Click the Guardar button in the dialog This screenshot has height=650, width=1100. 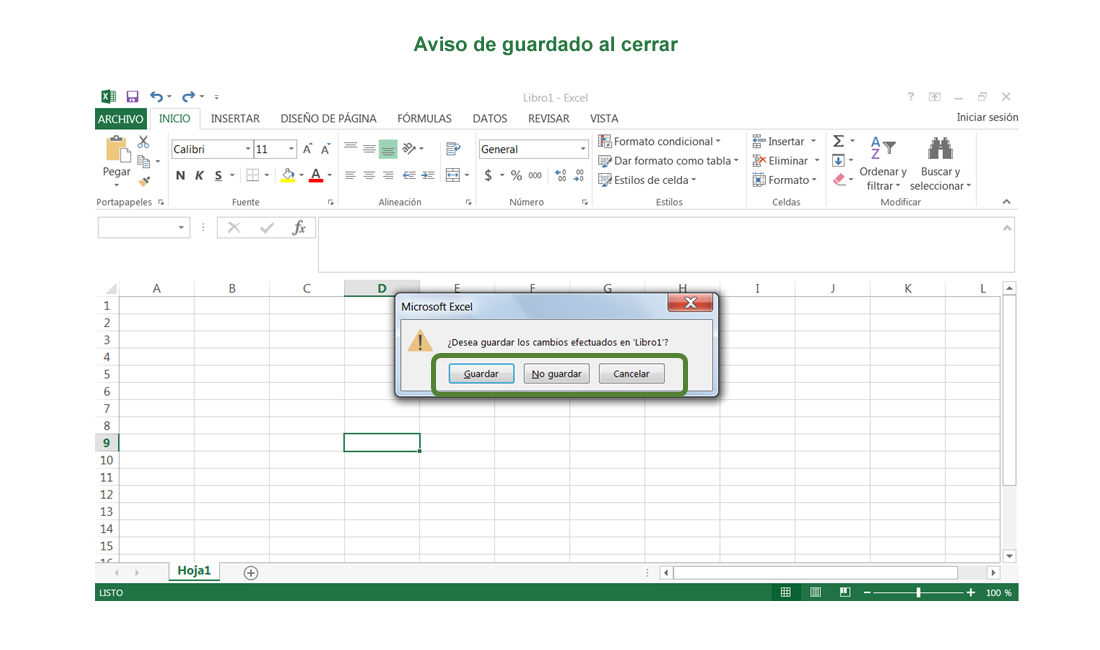point(481,374)
